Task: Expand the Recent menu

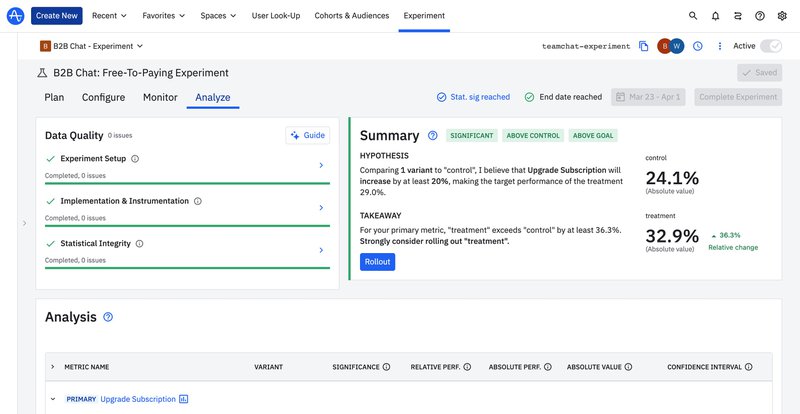Action: [110, 16]
